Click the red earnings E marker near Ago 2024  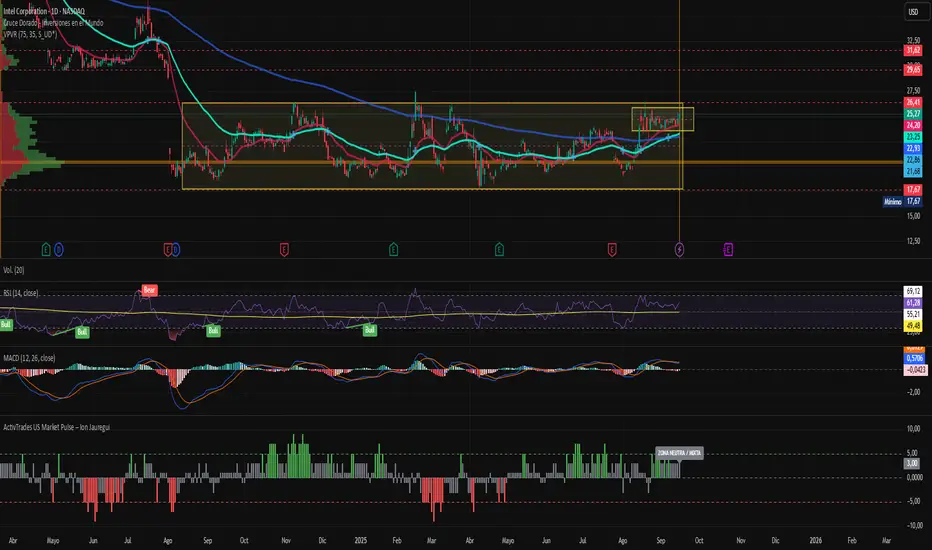pos(168,250)
